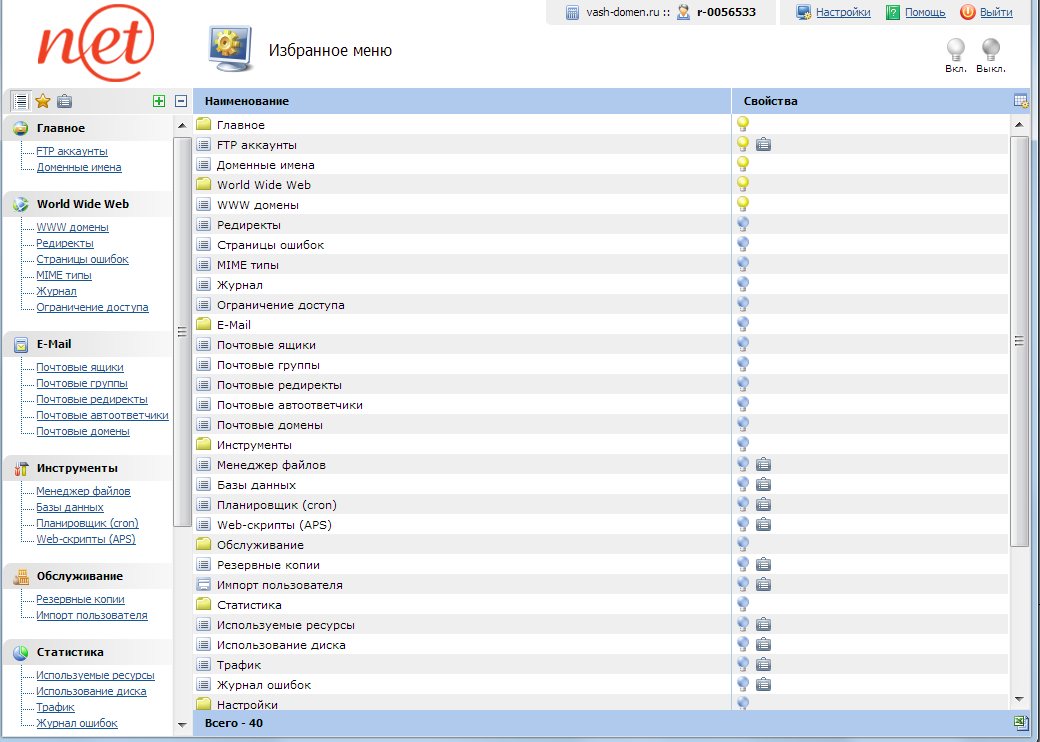Viewport: 1040px width, 742px height.
Task: Click the briefcase icon in sidebar toolbar
Action: coord(64,101)
